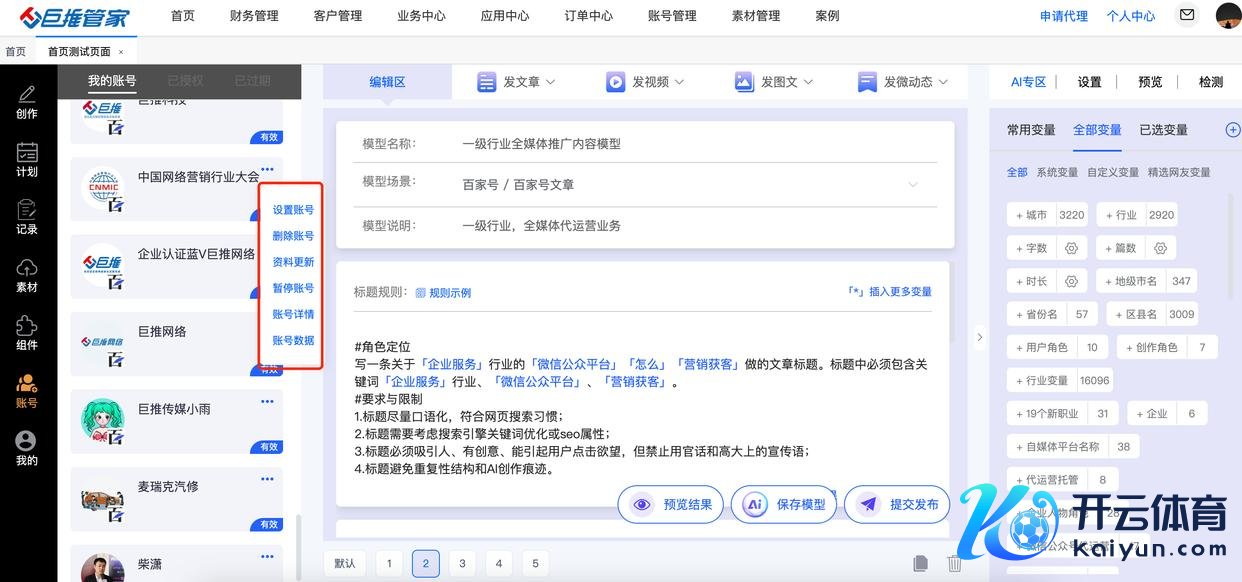
Task: Select the 组件 puzzle piece icon
Action: tap(27, 326)
